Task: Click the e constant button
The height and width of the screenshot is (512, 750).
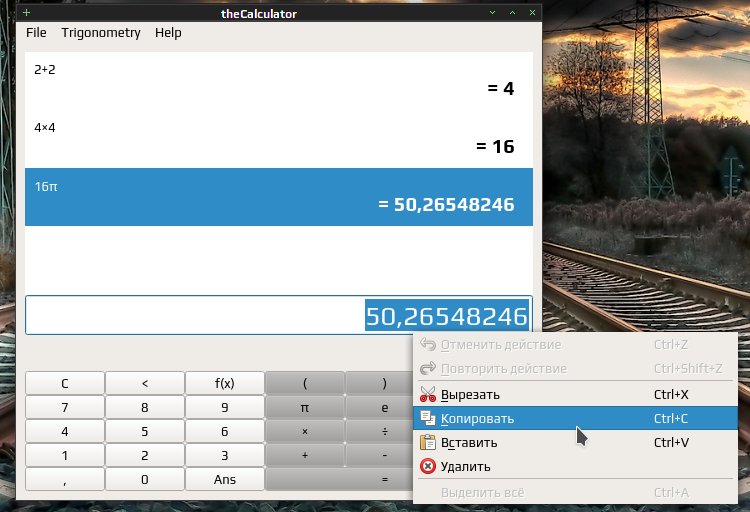Action: coord(379,408)
